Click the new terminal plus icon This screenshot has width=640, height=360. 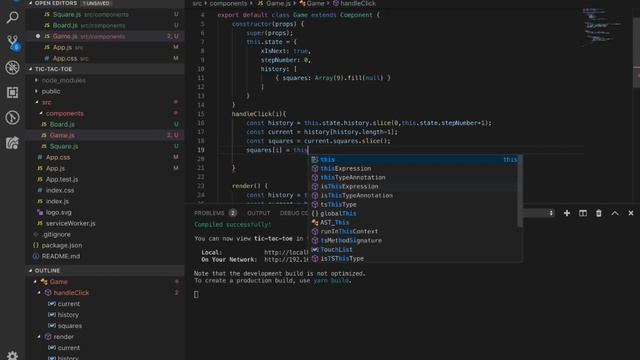click(567, 213)
